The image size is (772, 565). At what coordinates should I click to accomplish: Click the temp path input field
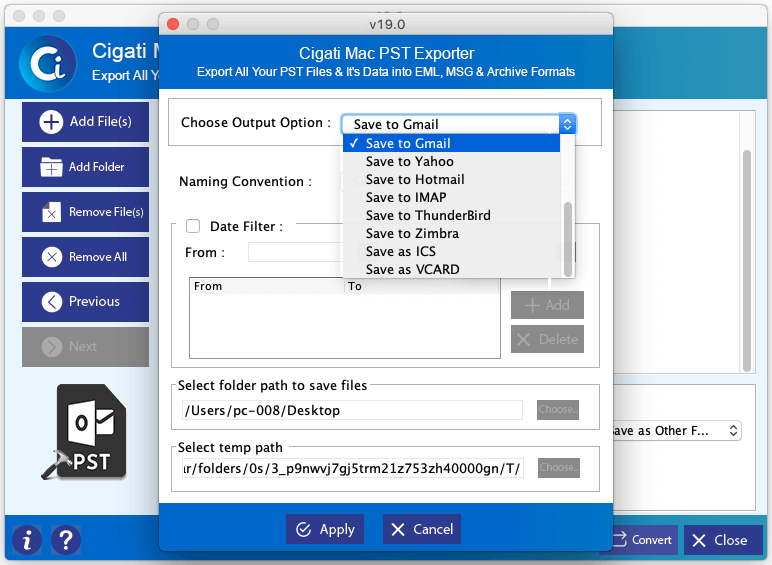pos(353,468)
